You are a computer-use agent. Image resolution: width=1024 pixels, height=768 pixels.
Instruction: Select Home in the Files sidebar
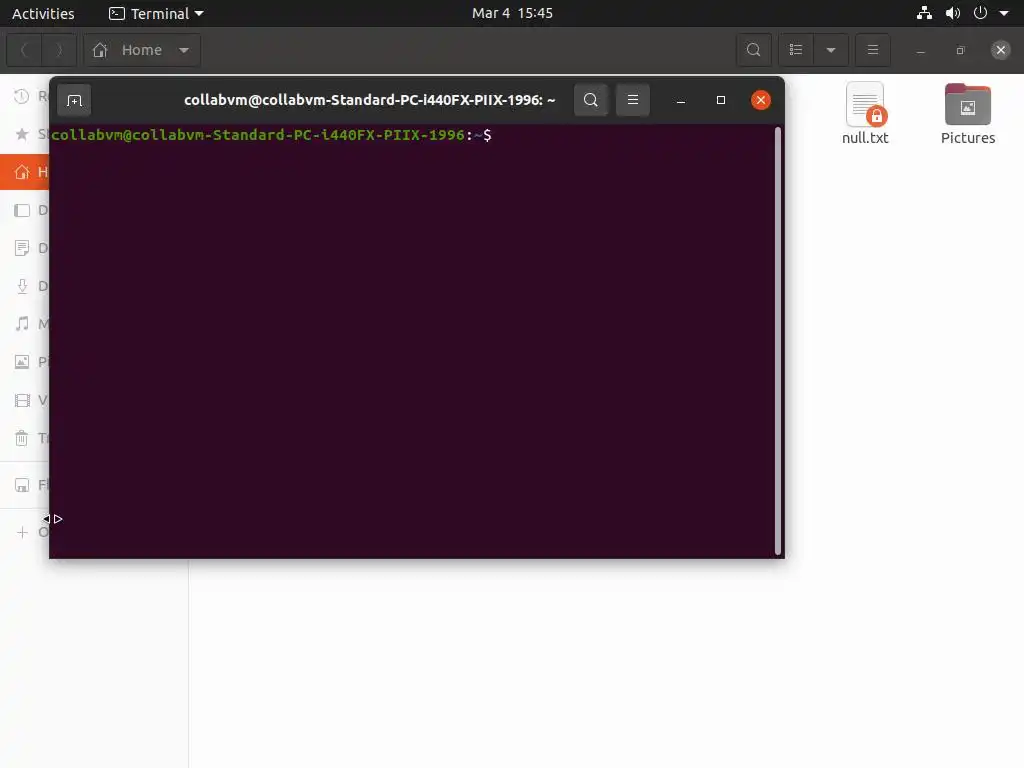click(x=25, y=172)
